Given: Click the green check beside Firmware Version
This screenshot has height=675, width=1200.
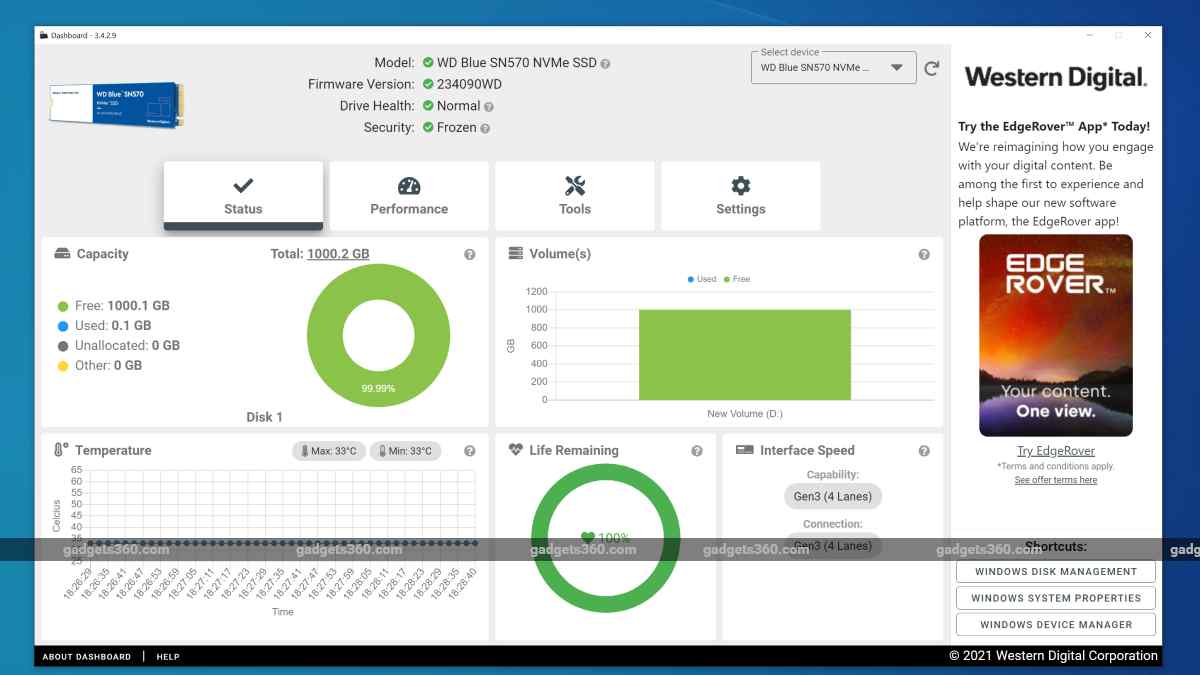Looking at the screenshot, I should tap(428, 84).
